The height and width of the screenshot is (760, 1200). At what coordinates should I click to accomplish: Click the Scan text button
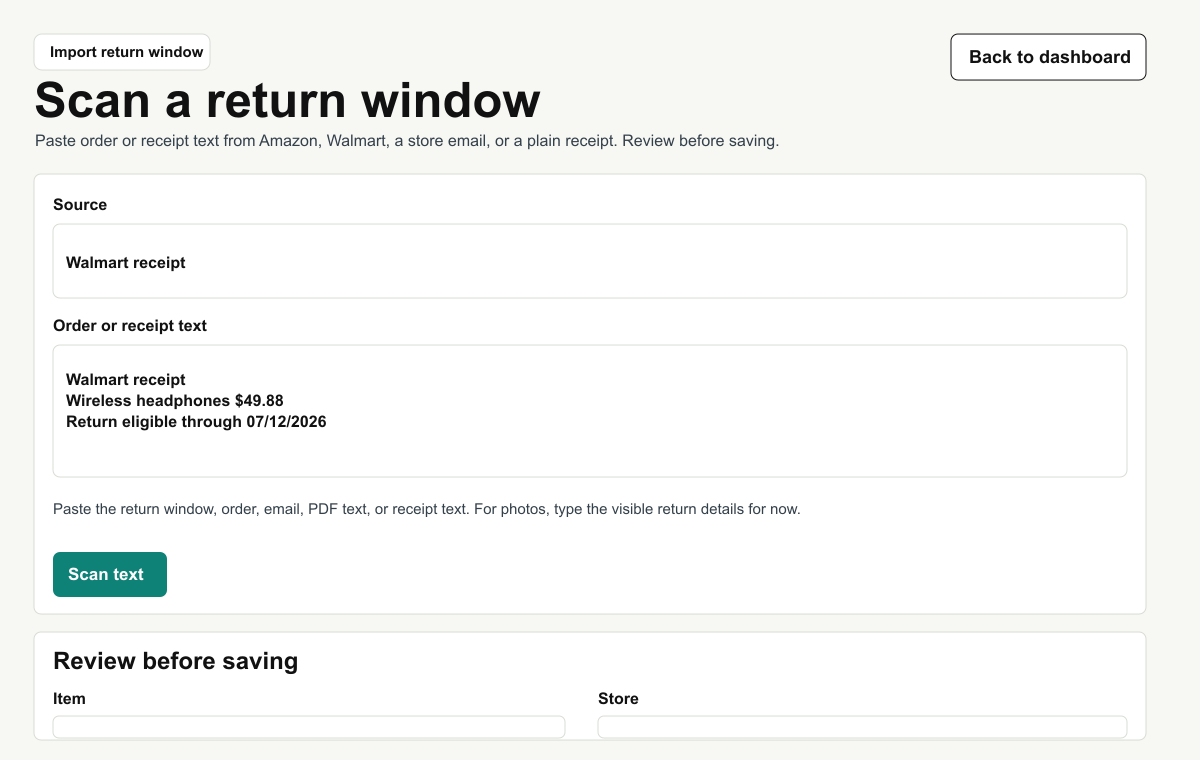(110, 574)
